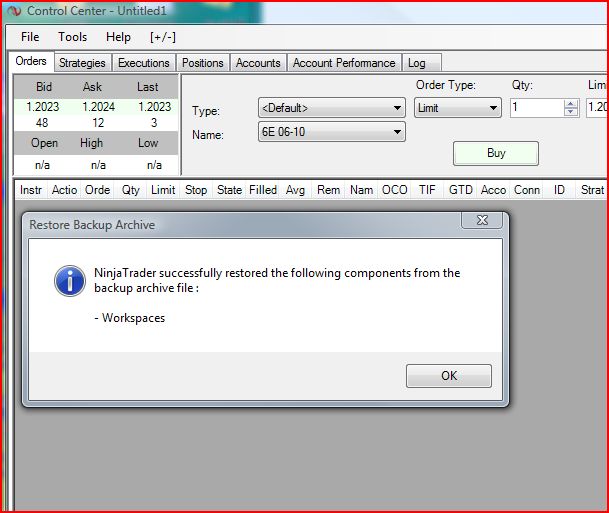Click the blue information icon in dialog
609x513 pixels.
click(70, 281)
